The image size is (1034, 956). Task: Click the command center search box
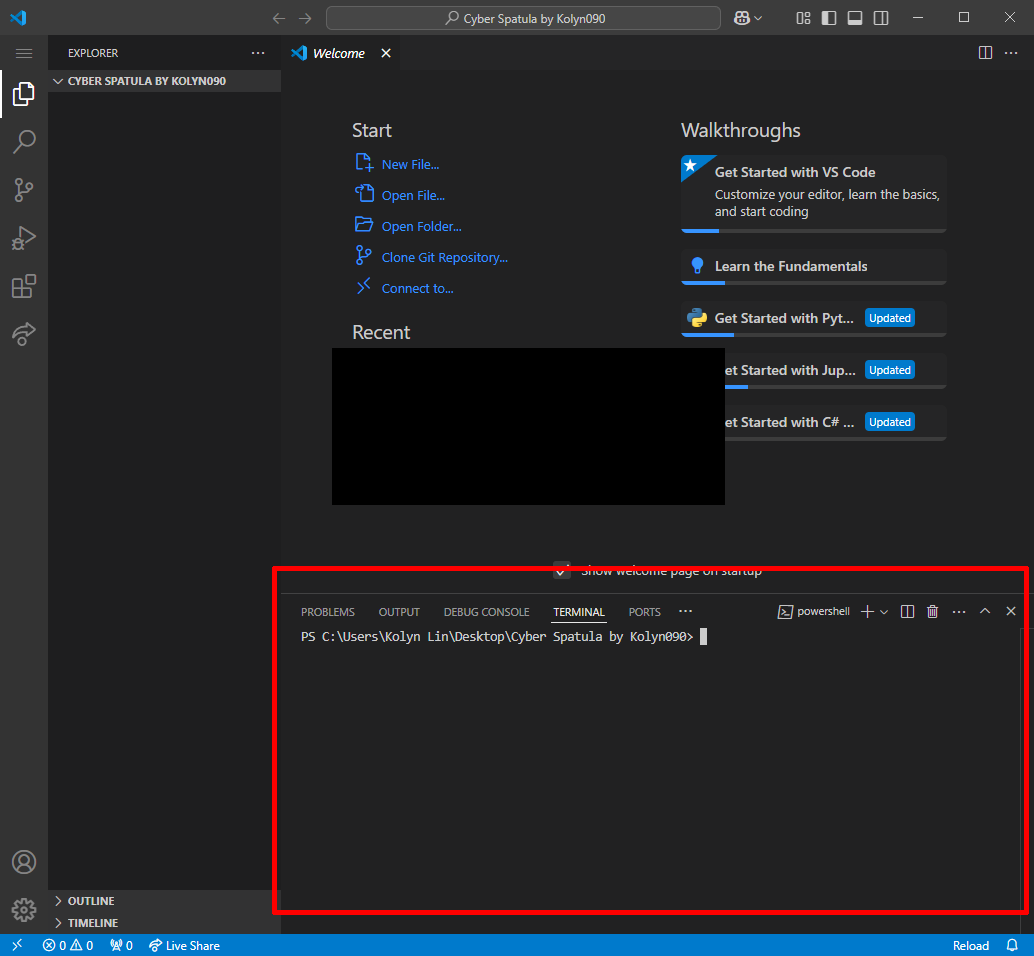[523, 18]
